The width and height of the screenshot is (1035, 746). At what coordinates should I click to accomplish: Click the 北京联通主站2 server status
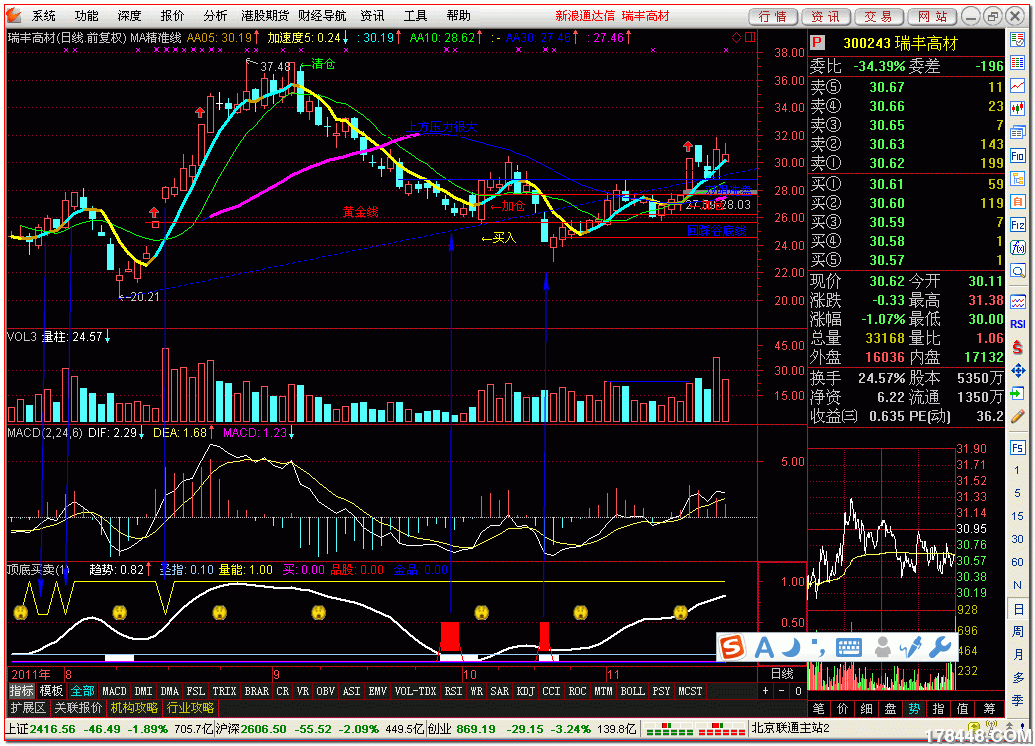(791, 728)
